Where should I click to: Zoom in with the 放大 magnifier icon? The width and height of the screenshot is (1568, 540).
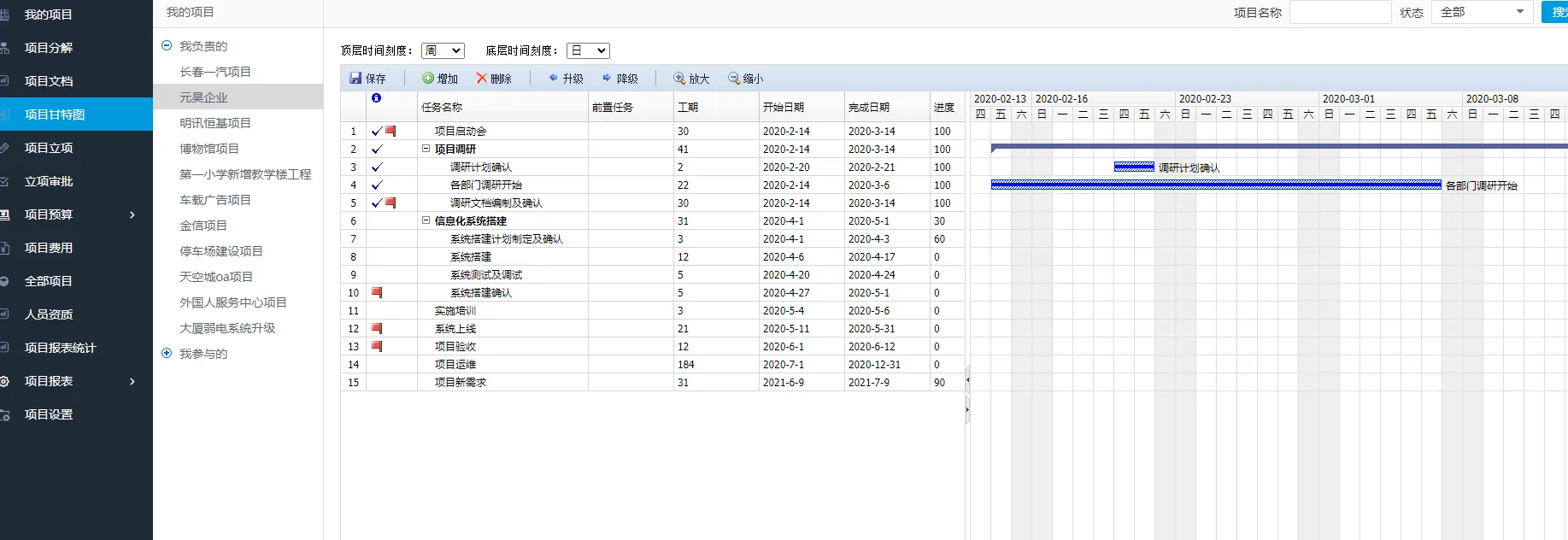(x=679, y=78)
